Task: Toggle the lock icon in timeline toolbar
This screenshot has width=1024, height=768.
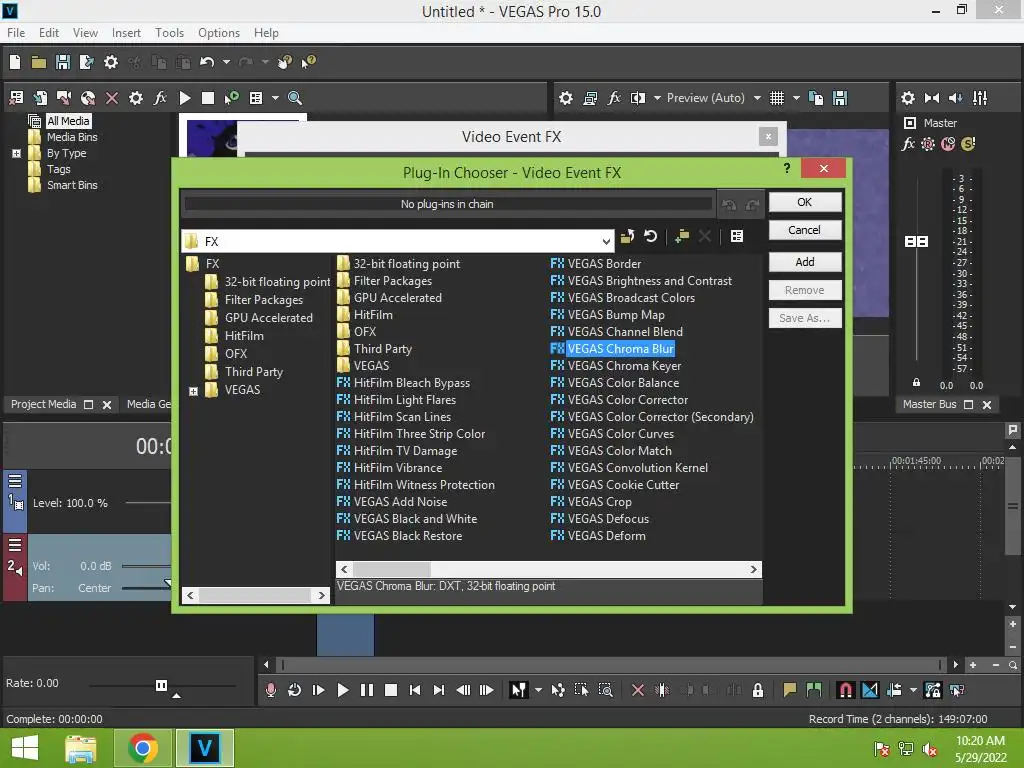Action: 758,690
